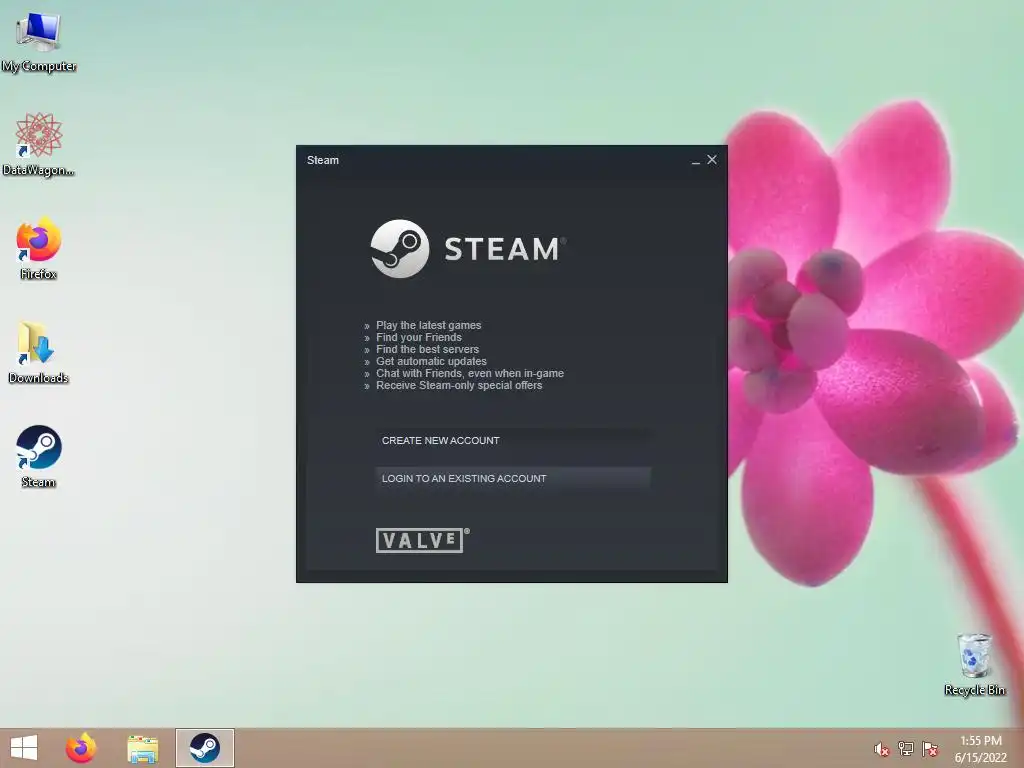This screenshot has width=1024, height=768.
Task: Open the network tray icon
Action: [x=906, y=748]
